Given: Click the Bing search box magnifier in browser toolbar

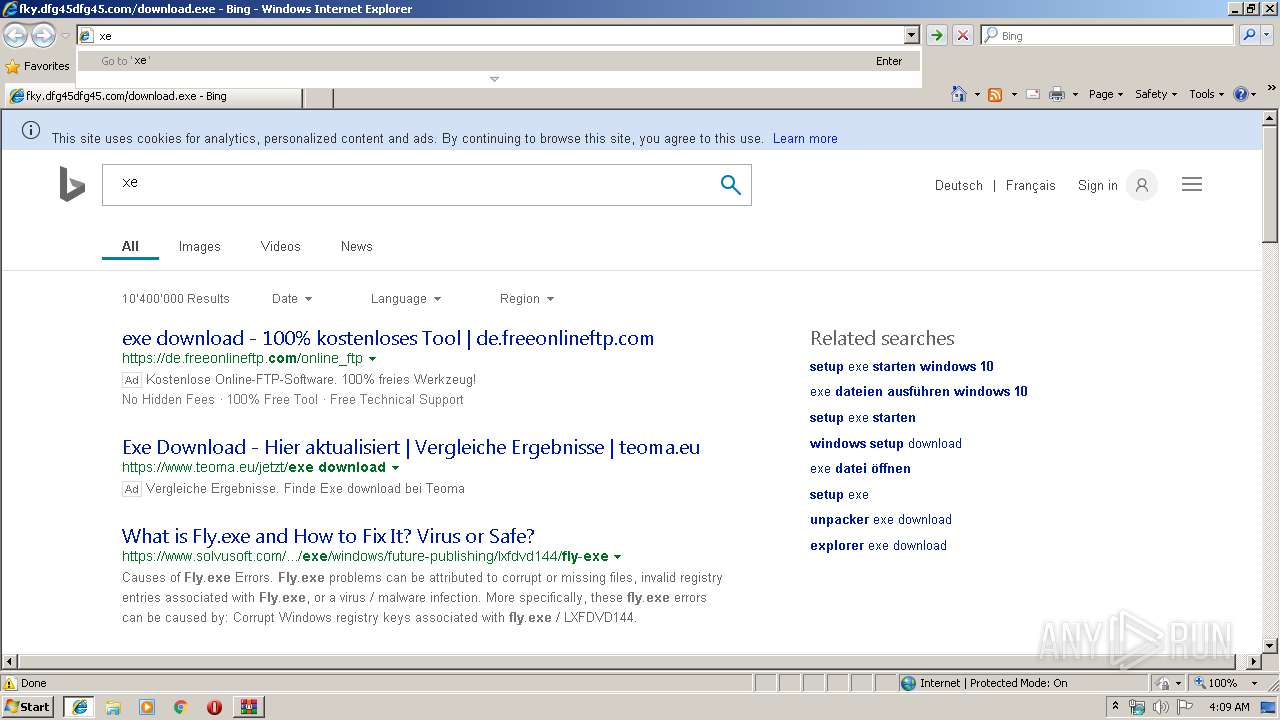Looking at the screenshot, I should (1249, 35).
